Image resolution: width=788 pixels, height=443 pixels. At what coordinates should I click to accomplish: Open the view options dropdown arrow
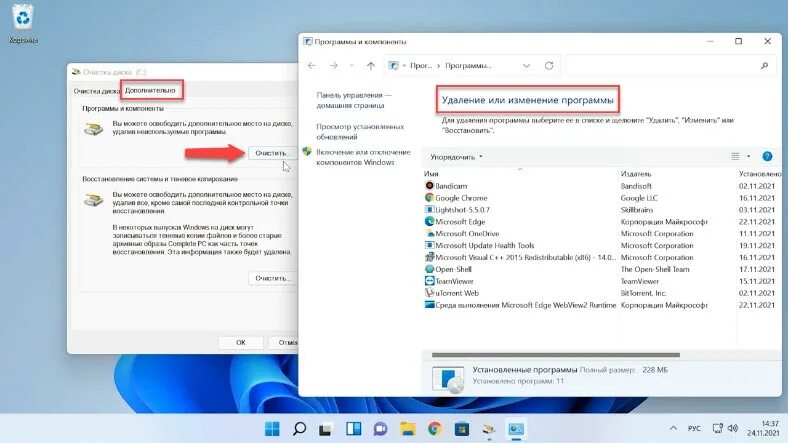(748, 157)
